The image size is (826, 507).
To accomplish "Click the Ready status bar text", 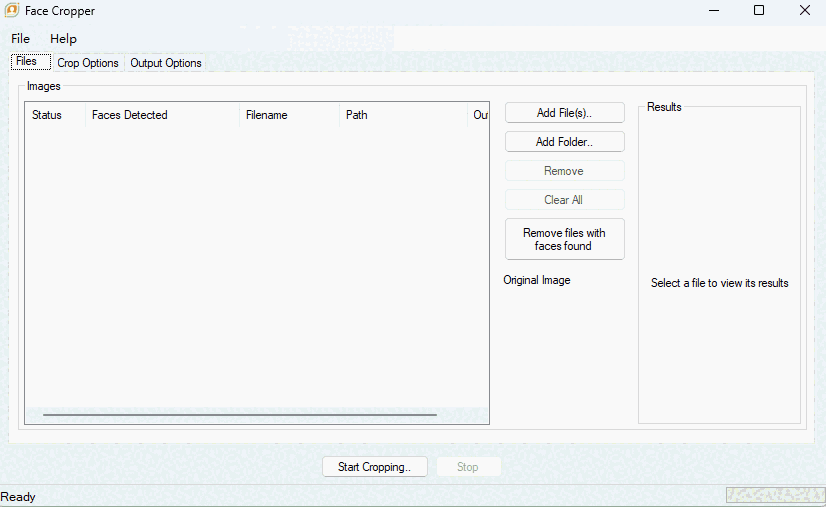I will (x=18, y=497).
